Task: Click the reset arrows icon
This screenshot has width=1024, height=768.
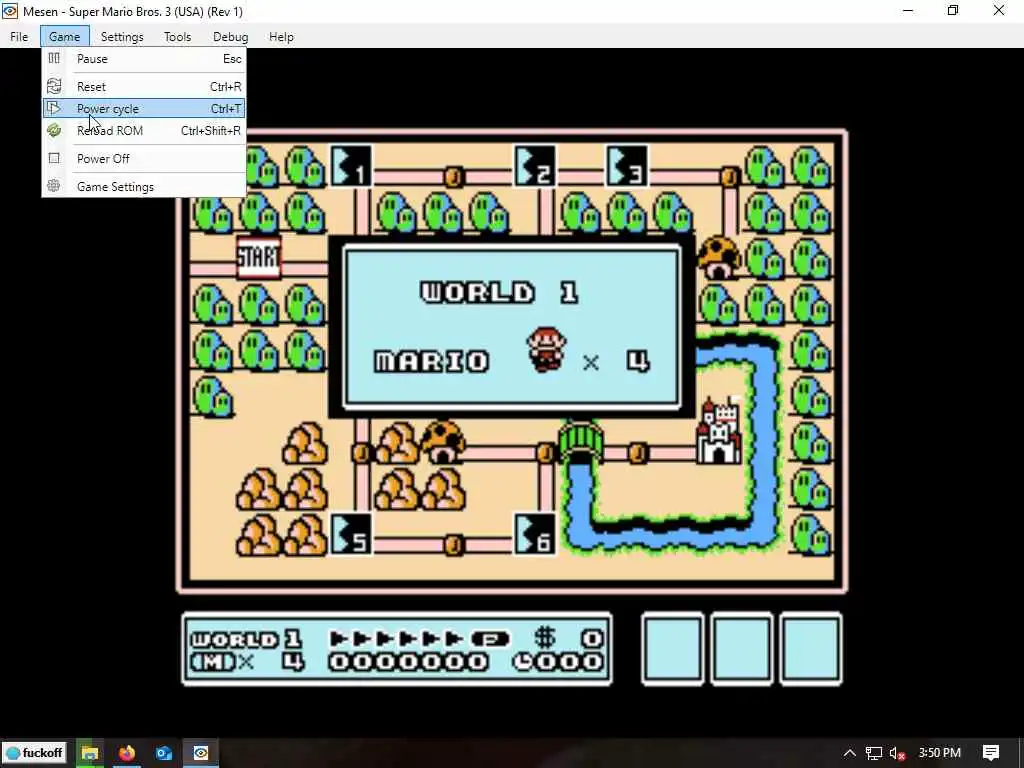Action: (x=54, y=86)
